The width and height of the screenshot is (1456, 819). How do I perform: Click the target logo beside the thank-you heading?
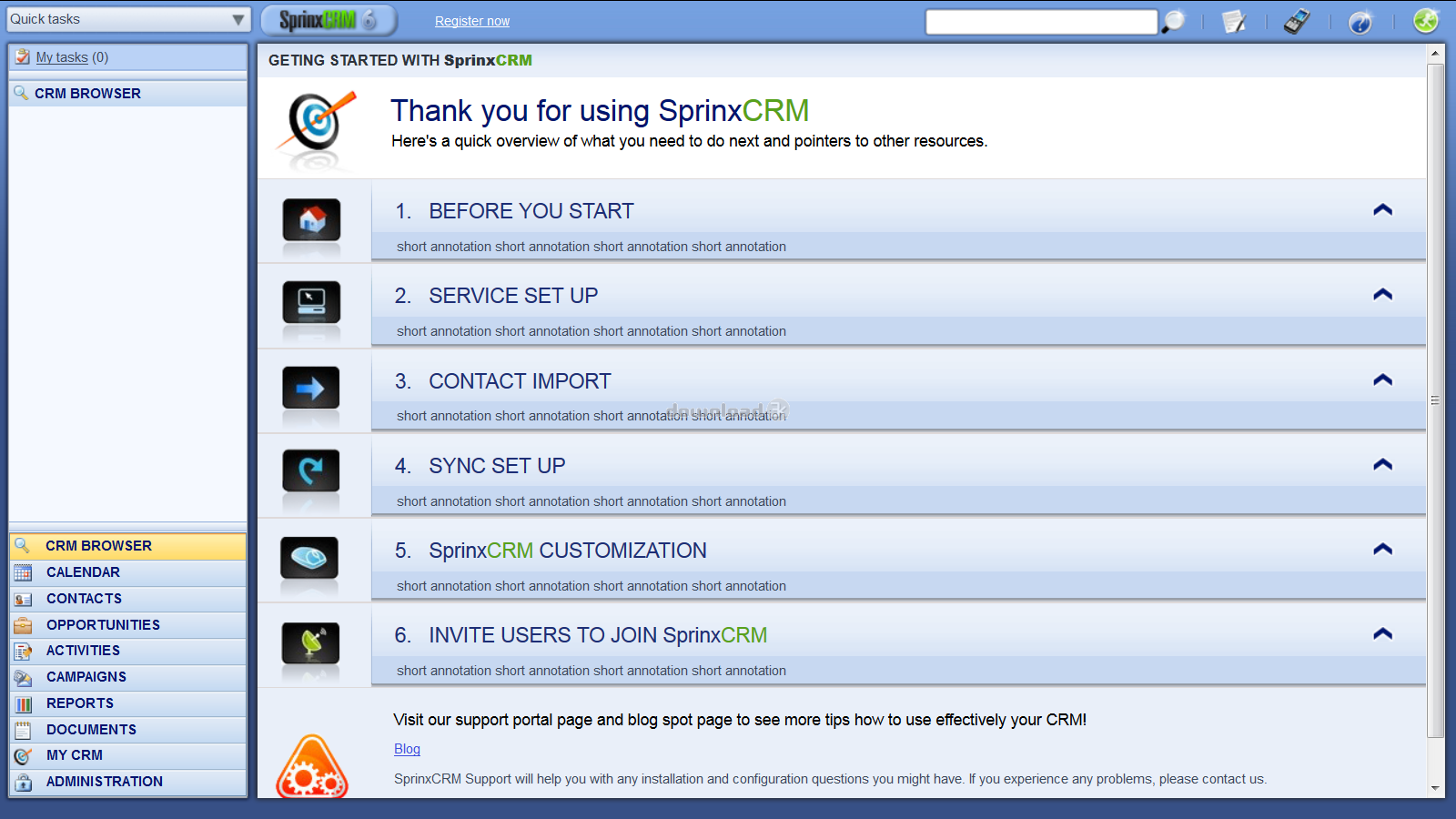tap(316, 130)
